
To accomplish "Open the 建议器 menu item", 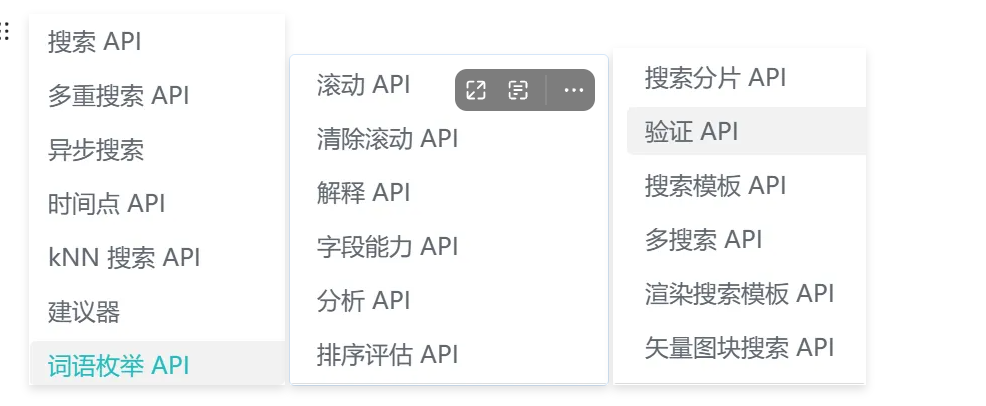I will 84,312.
